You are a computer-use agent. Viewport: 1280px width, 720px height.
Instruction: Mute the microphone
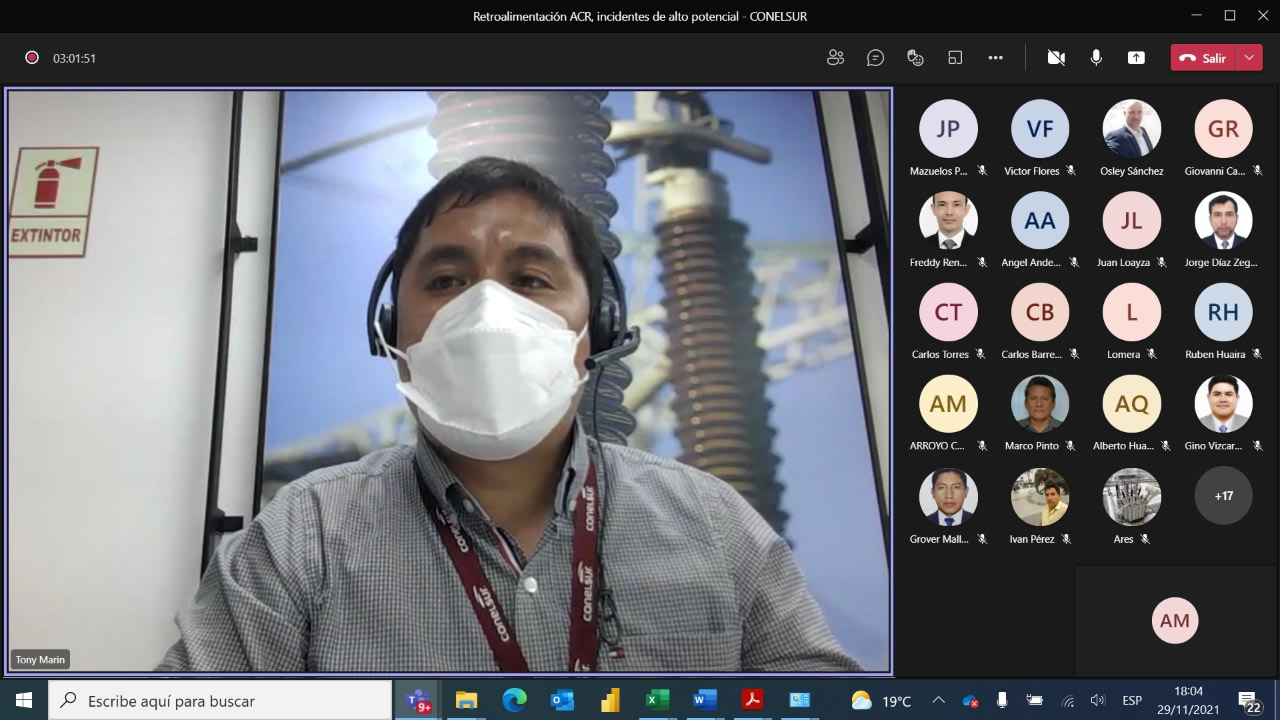coord(1096,58)
